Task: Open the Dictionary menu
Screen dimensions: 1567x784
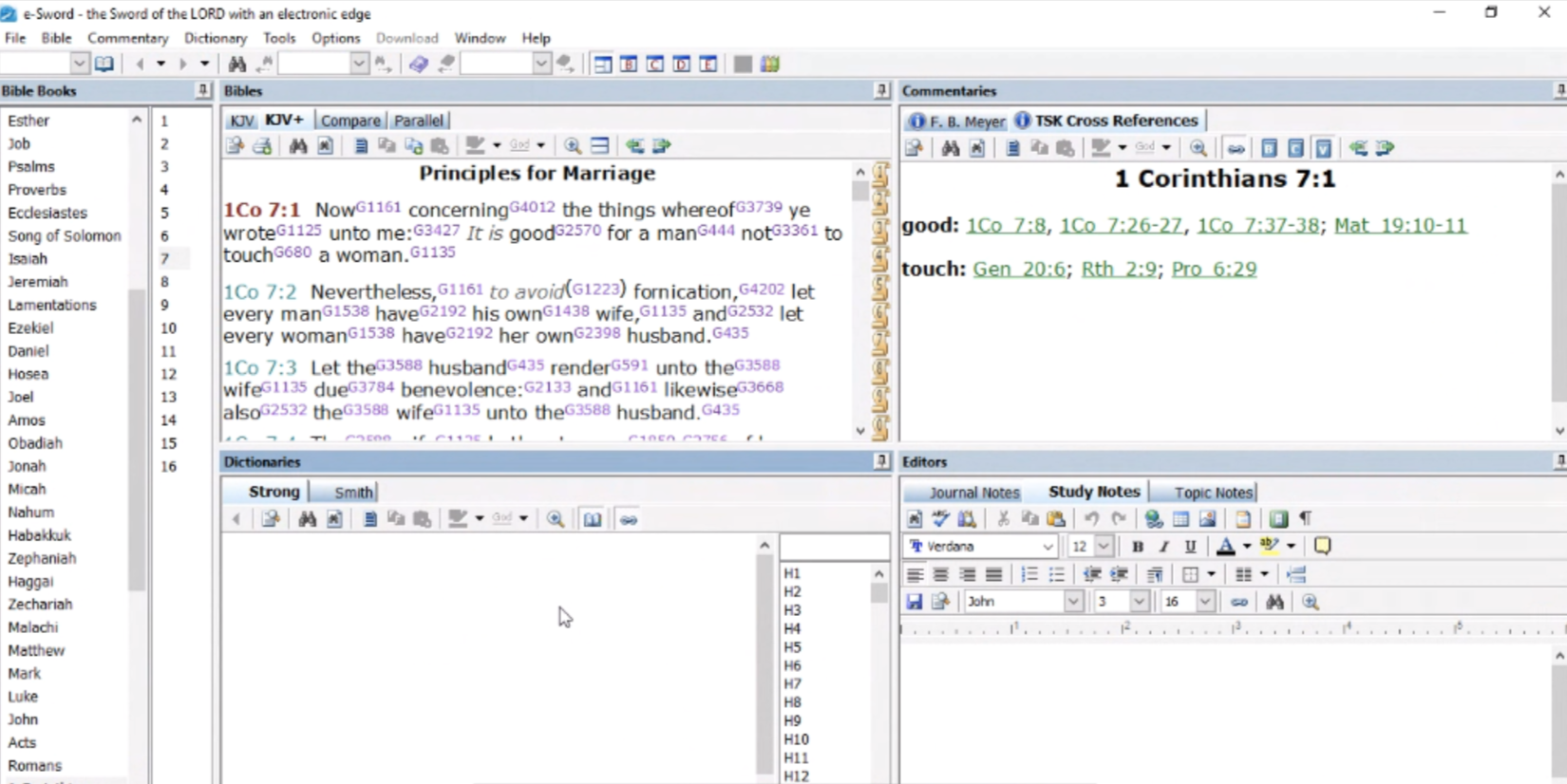Action: click(x=216, y=38)
